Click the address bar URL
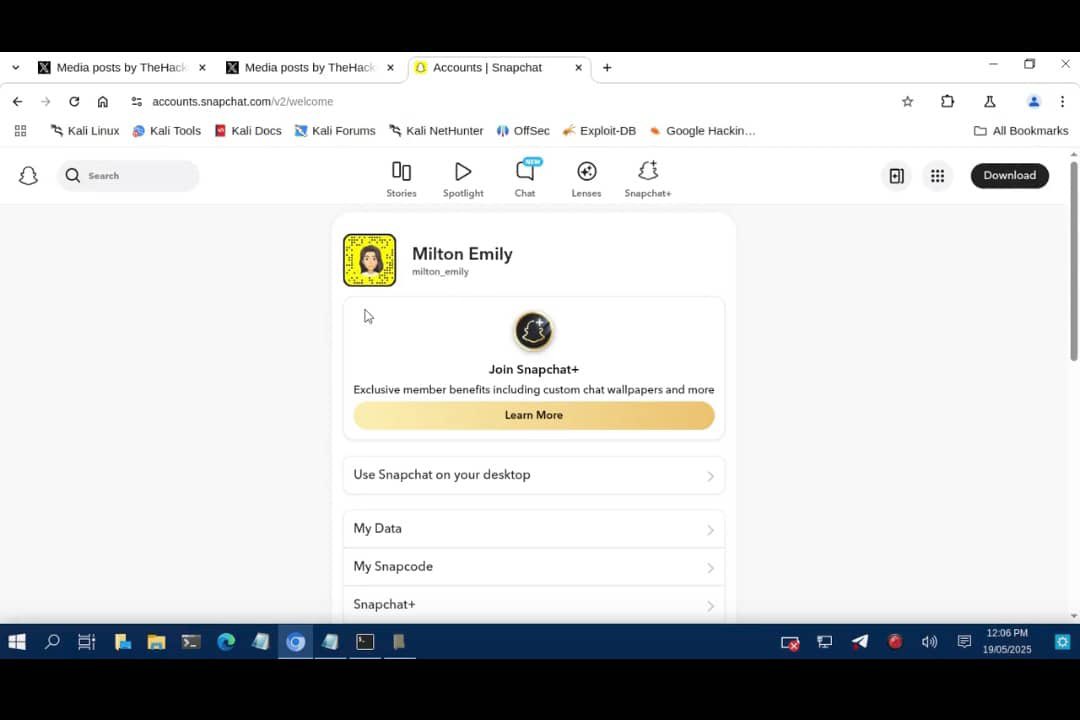The width and height of the screenshot is (1080, 720). tap(242, 101)
